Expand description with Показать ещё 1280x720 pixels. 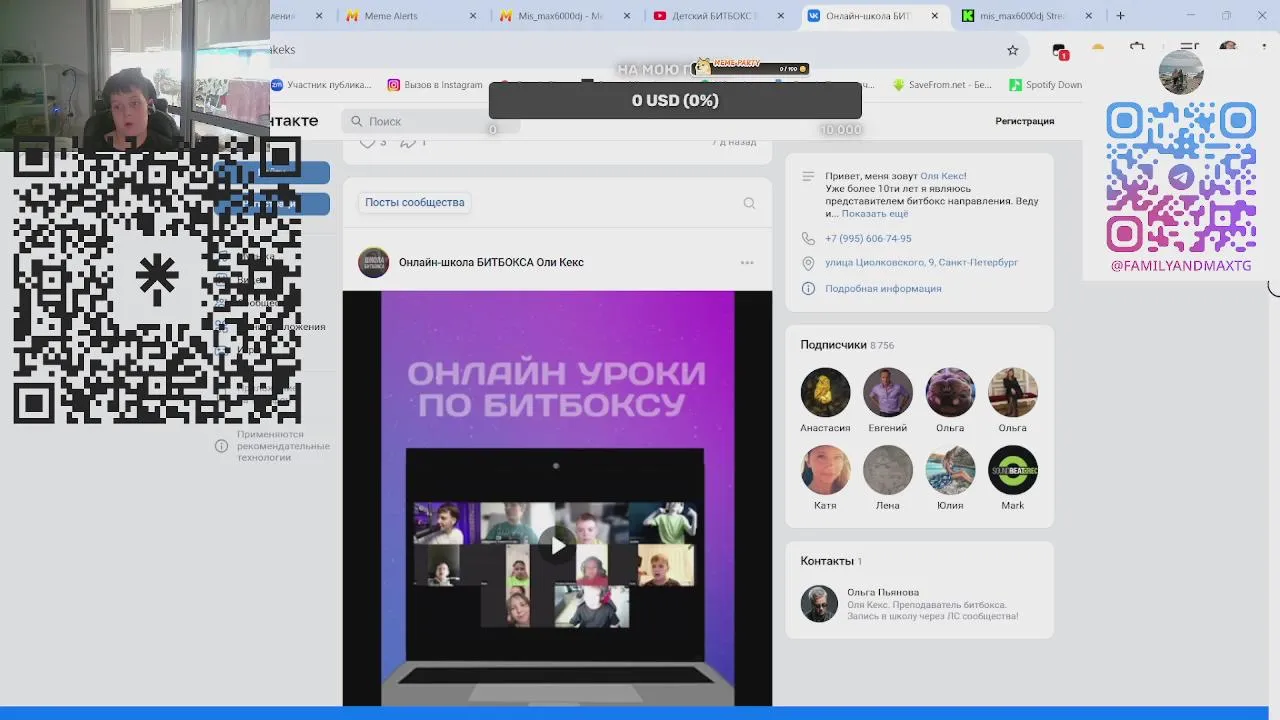(875, 214)
